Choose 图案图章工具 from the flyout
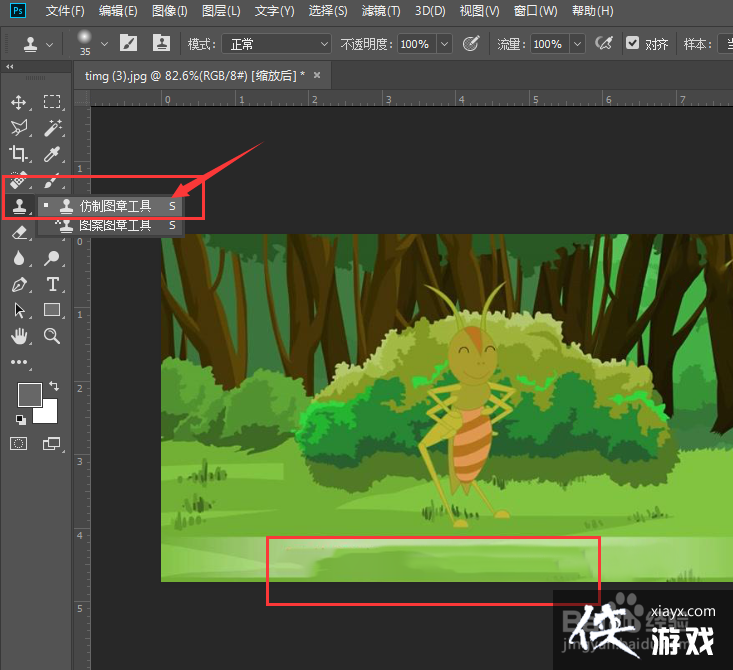This screenshot has height=670, width=733. (115, 226)
